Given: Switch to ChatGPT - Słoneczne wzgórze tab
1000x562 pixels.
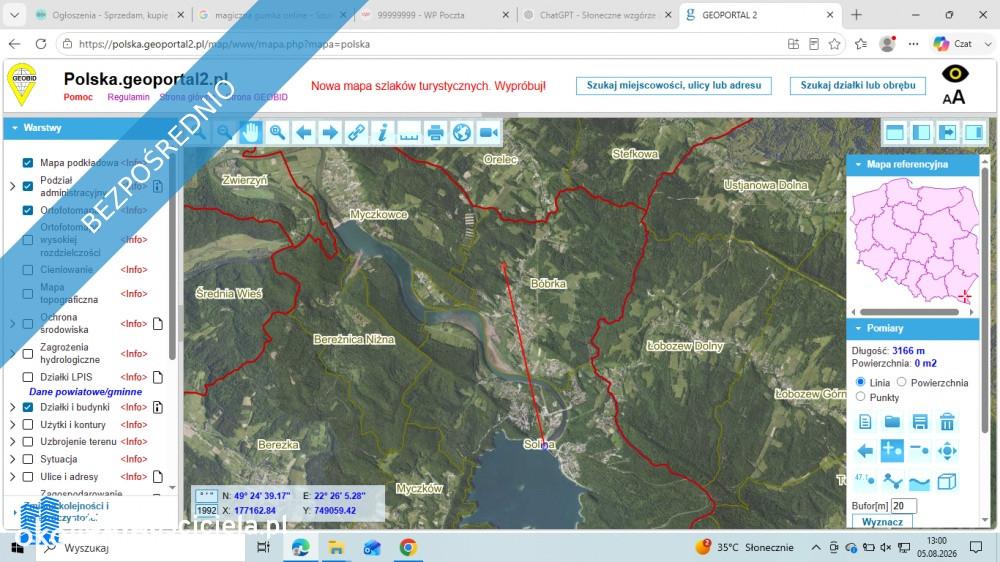Looking at the screenshot, I should pyautogui.click(x=597, y=15).
